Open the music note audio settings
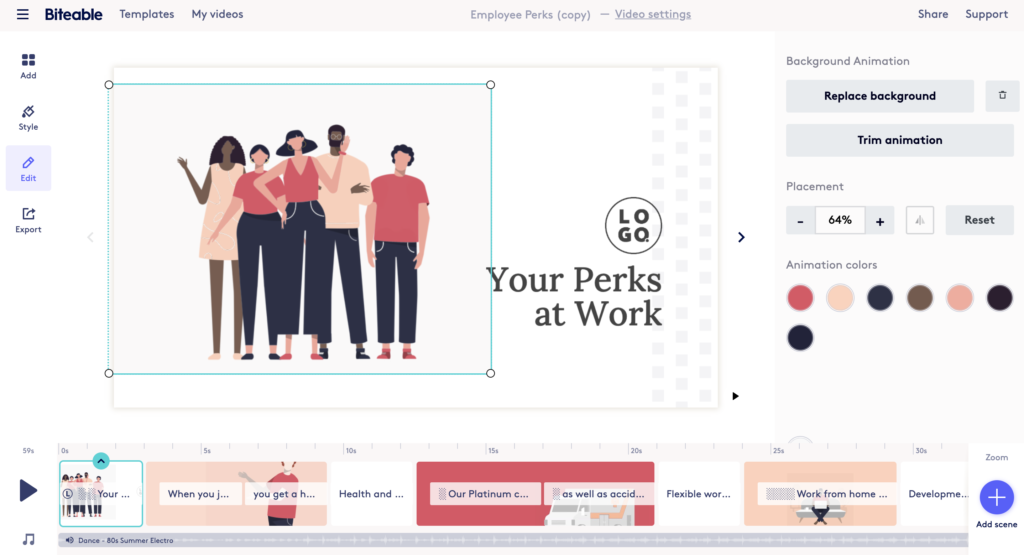Screen dimensions: 1024x555 point(28,539)
